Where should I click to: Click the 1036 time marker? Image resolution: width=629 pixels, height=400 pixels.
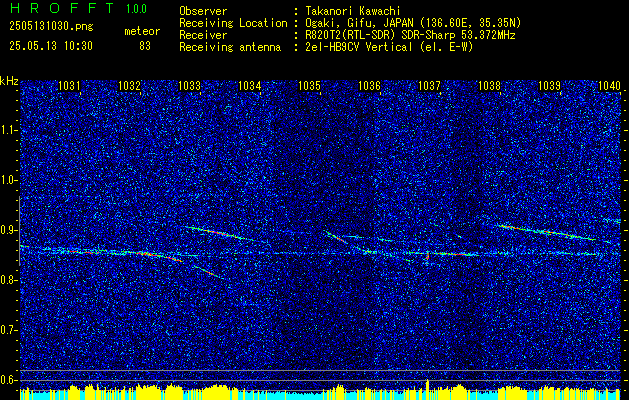pyautogui.click(x=369, y=85)
